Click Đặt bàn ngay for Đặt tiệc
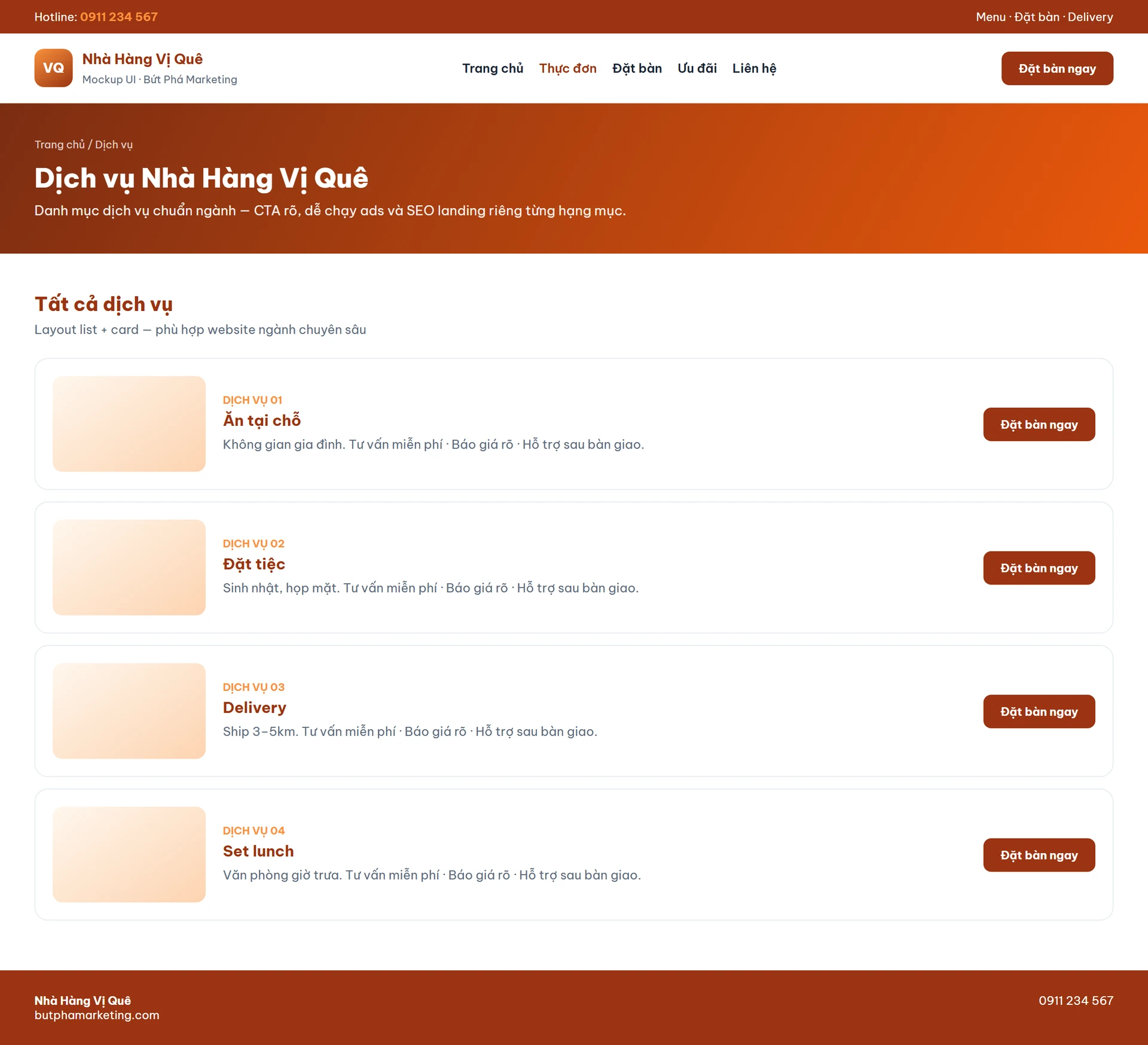The width and height of the screenshot is (1148, 1045). coord(1039,568)
